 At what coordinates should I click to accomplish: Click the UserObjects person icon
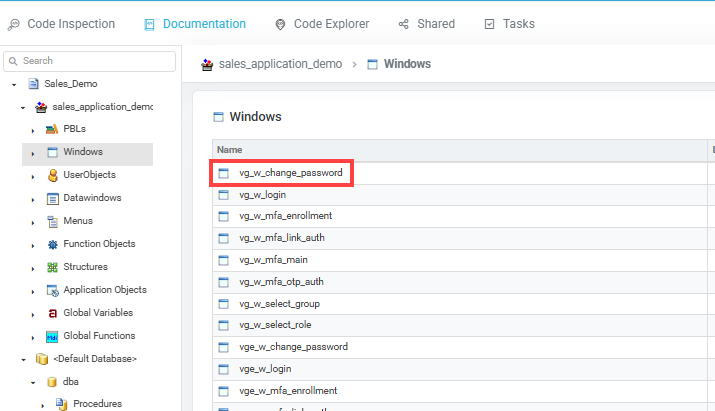tap(53, 175)
